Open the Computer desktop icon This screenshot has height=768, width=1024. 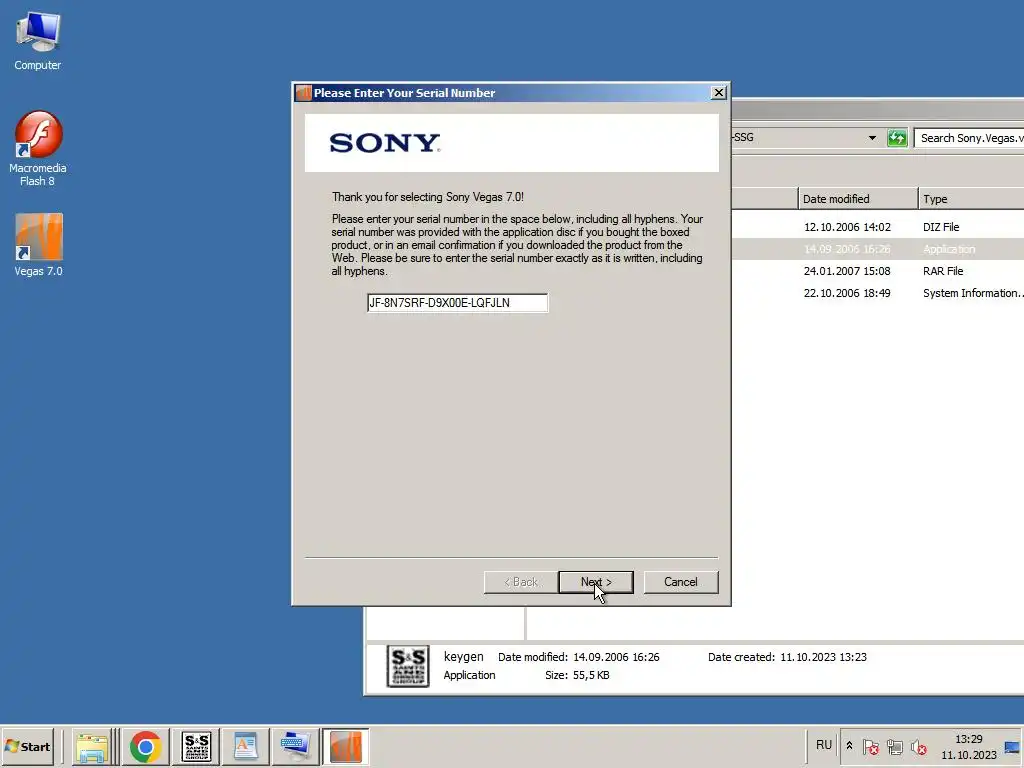[38, 40]
